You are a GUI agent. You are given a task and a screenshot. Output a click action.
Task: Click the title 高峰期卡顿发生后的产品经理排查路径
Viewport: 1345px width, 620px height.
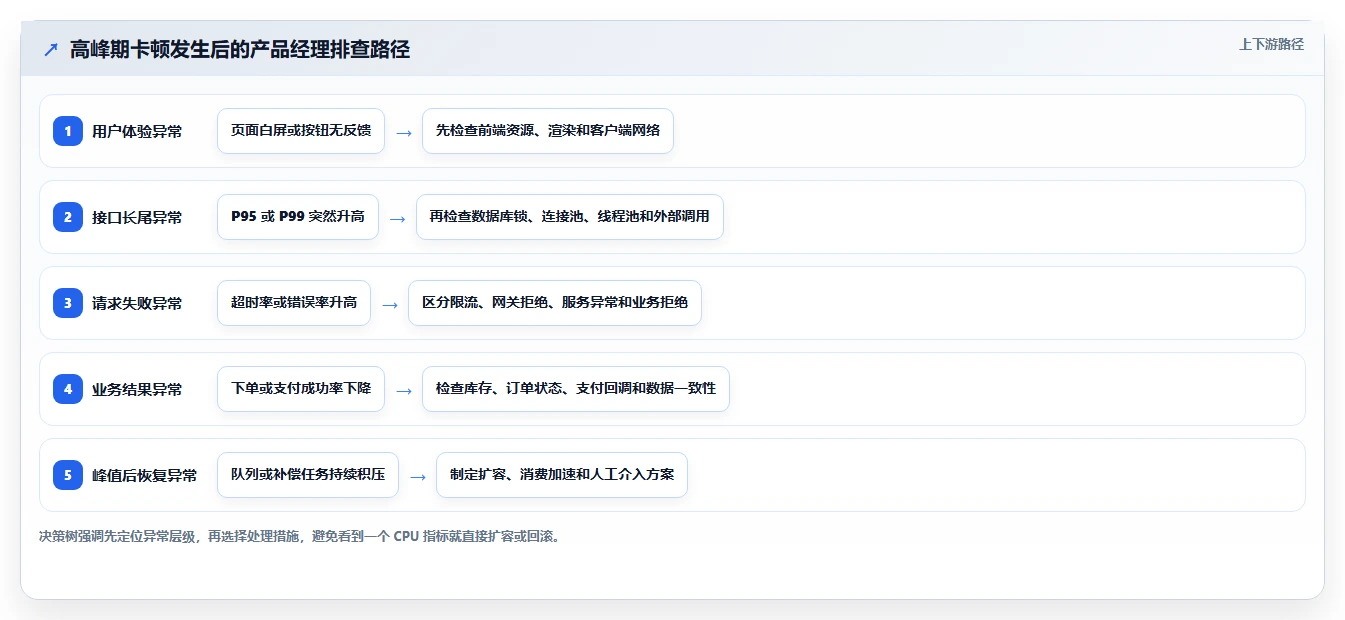point(240,49)
